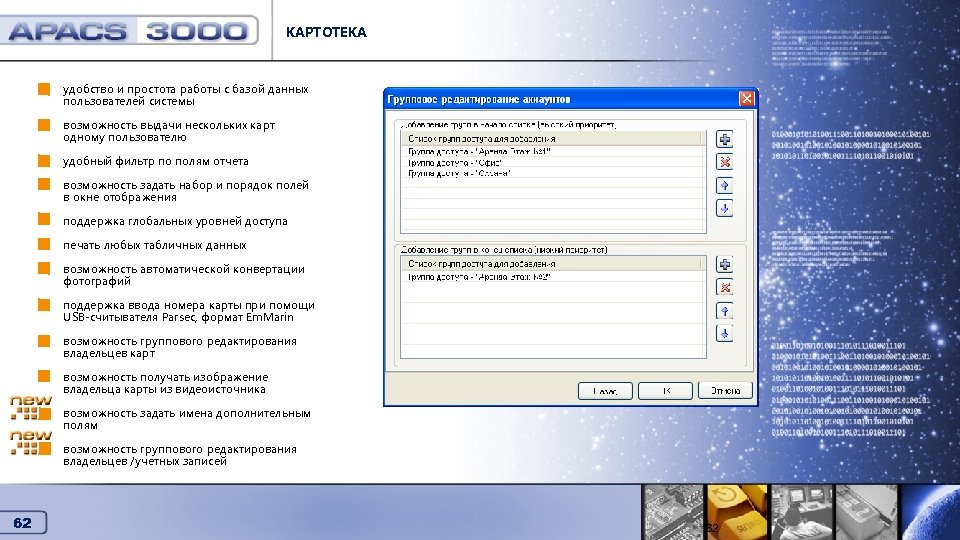Open the gray keyboard thumbnail in the footer

(866, 512)
